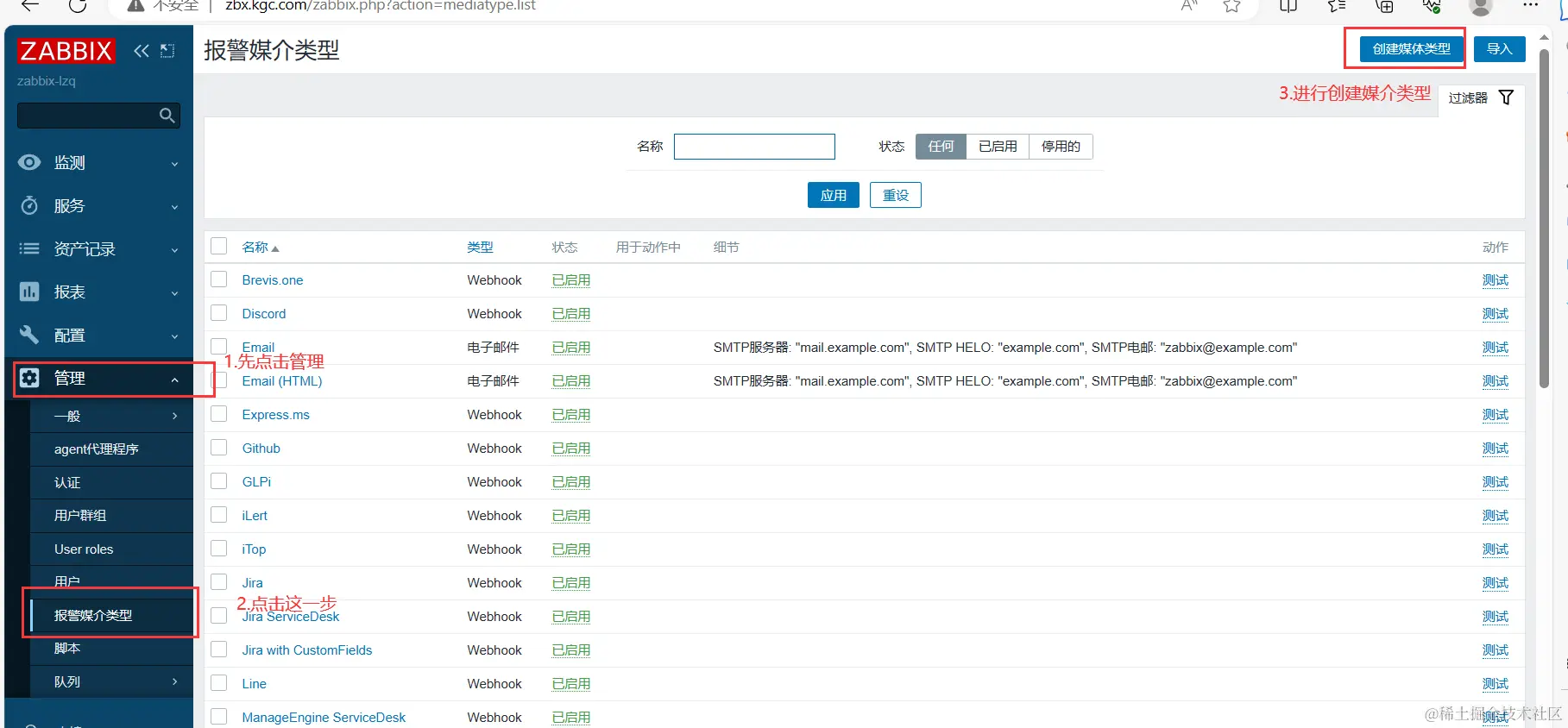Open the Express.ms media type link
Screen dimensions: 1568x728
coord(276,415)
